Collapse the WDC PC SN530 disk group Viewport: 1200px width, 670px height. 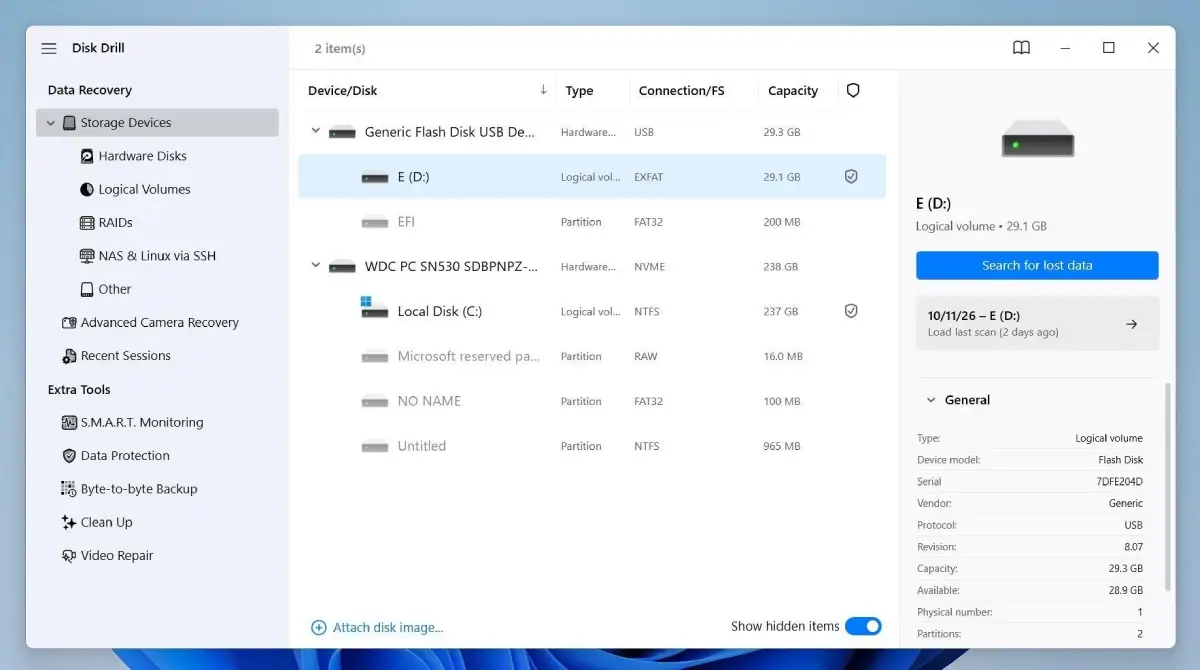point(316,266)
